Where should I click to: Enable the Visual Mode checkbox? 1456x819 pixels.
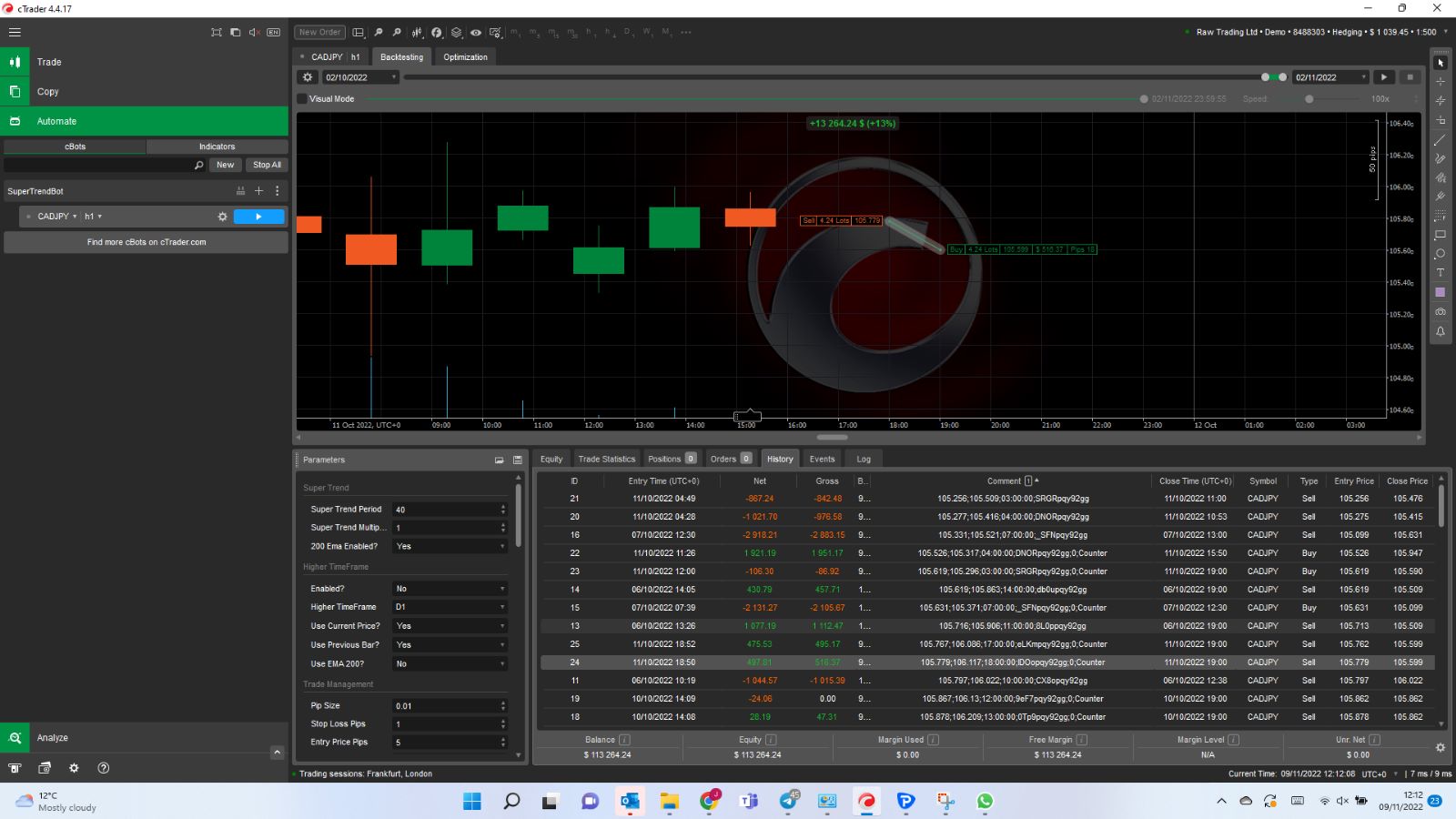coord(302,99)
